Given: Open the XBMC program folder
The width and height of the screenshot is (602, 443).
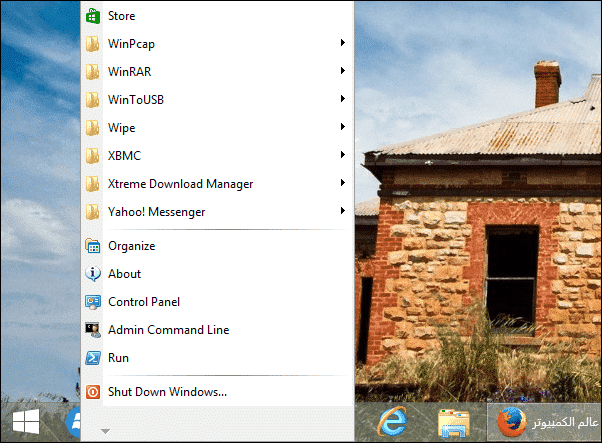Looking at the screenshot, I should pyautogui.click(x=124, y=156).
